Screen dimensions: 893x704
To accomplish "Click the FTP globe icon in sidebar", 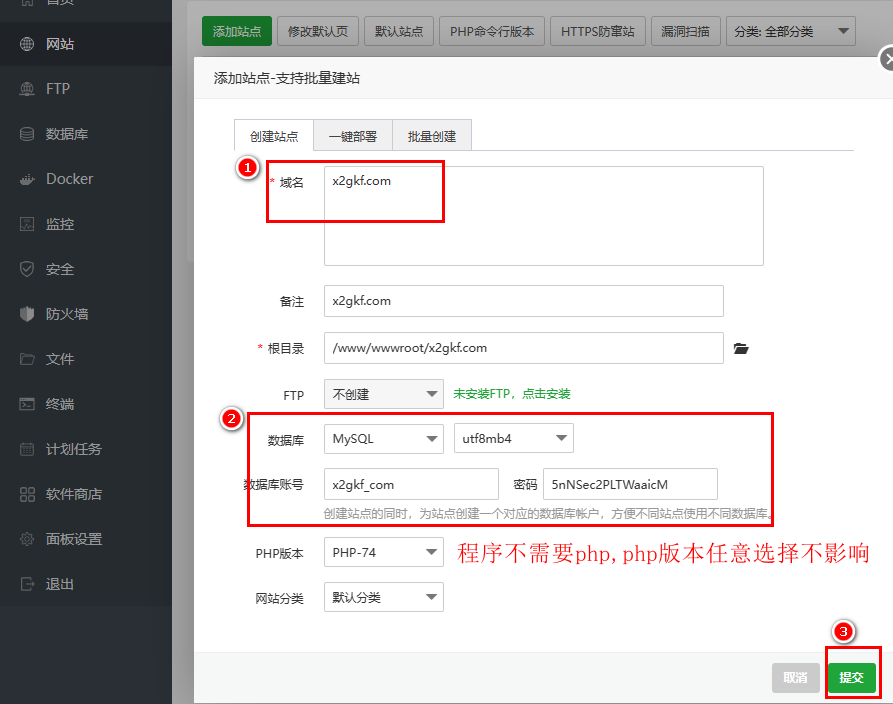I will tap(27, 89).
